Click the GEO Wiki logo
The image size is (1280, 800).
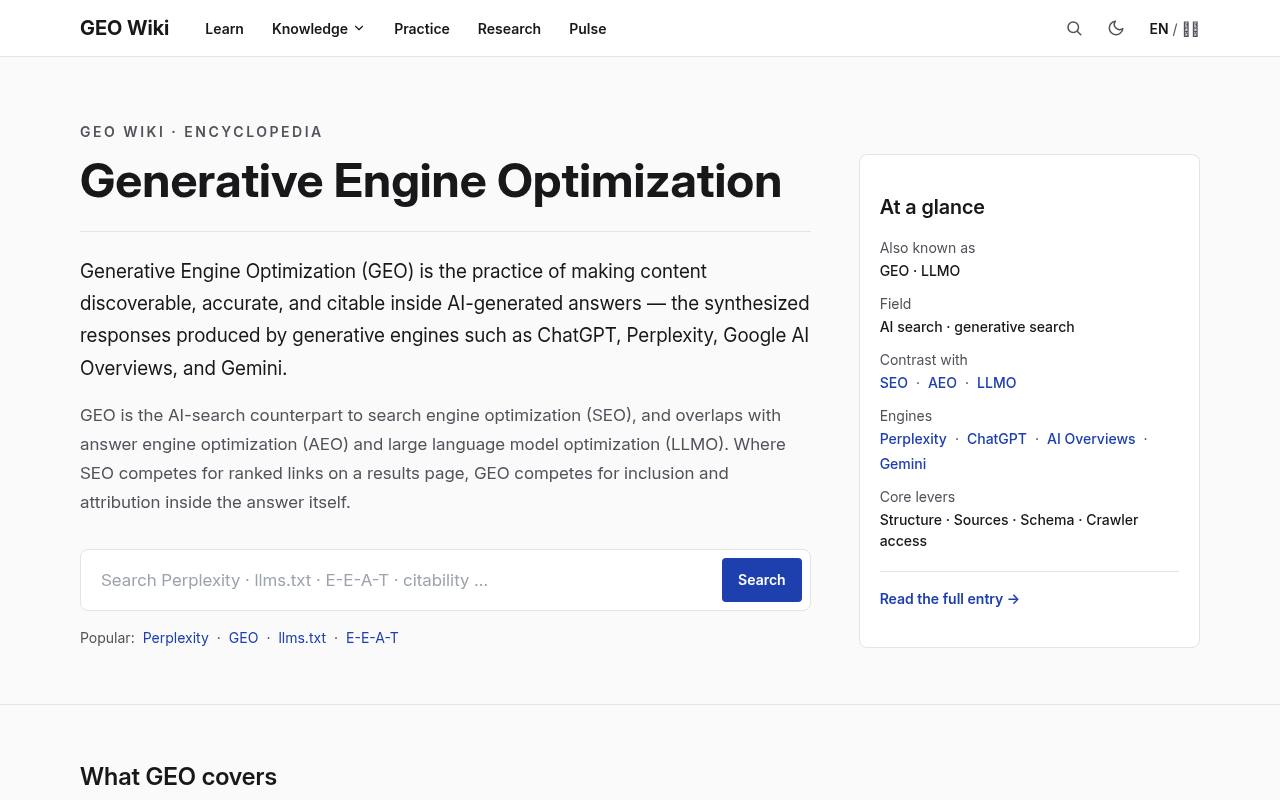pos(124,28)
